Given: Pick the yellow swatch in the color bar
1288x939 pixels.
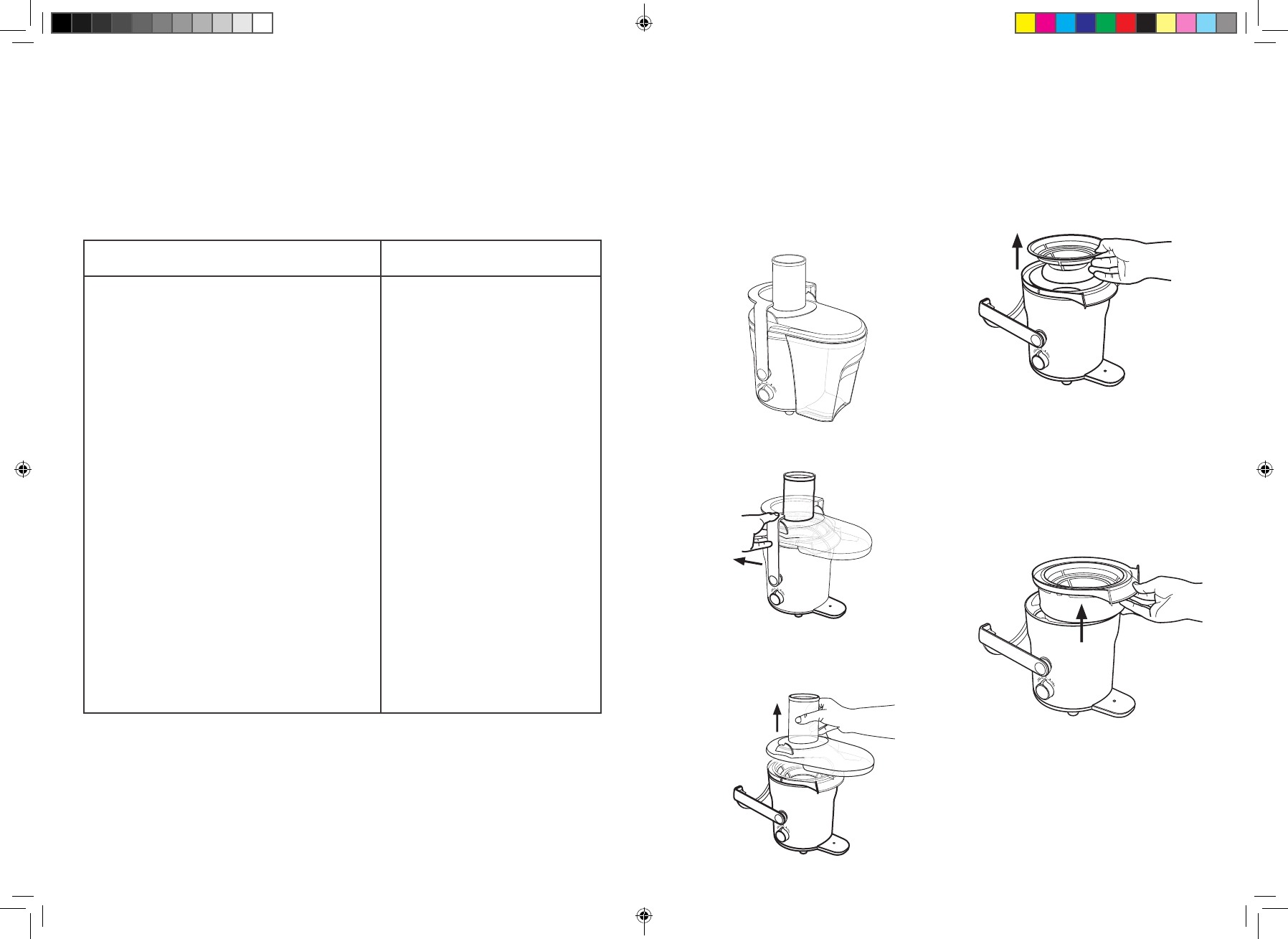Looking at the screenshot, I should (x=1026, y=24).
